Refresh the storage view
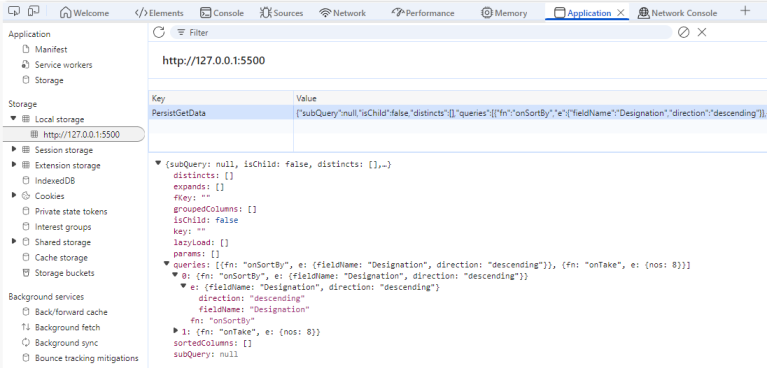This screenshot has height=368, width=767. pos(159,32)
